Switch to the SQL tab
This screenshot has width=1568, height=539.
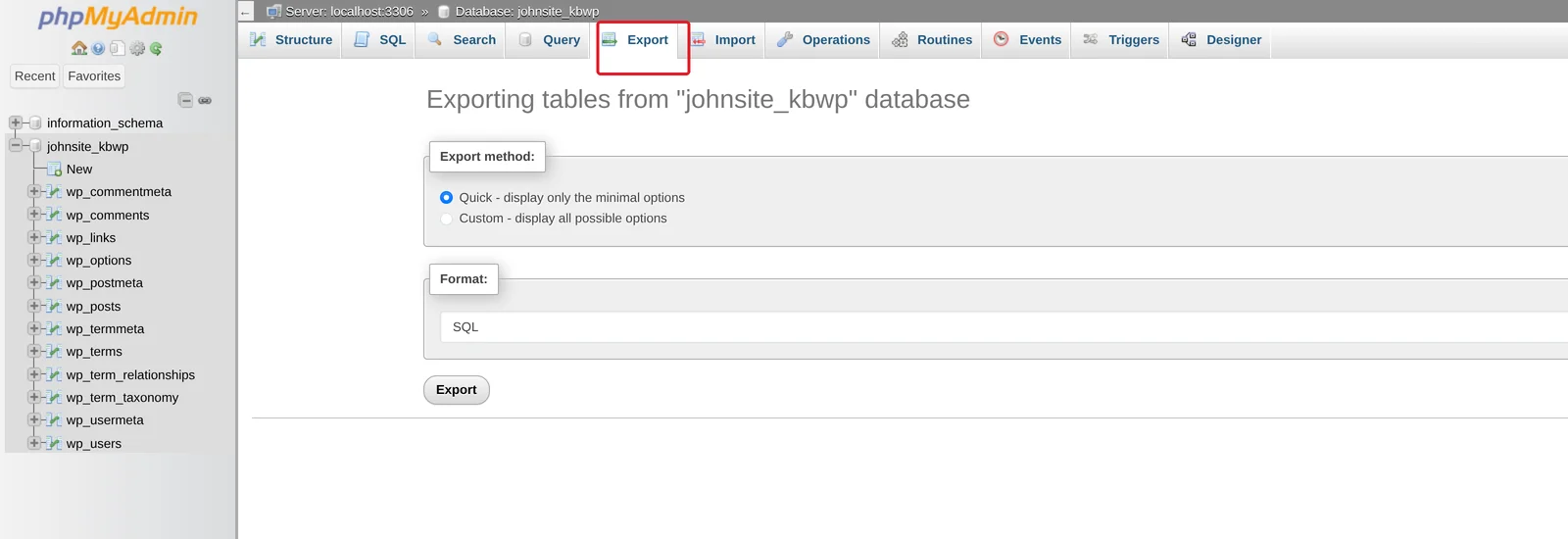(379, 40)
